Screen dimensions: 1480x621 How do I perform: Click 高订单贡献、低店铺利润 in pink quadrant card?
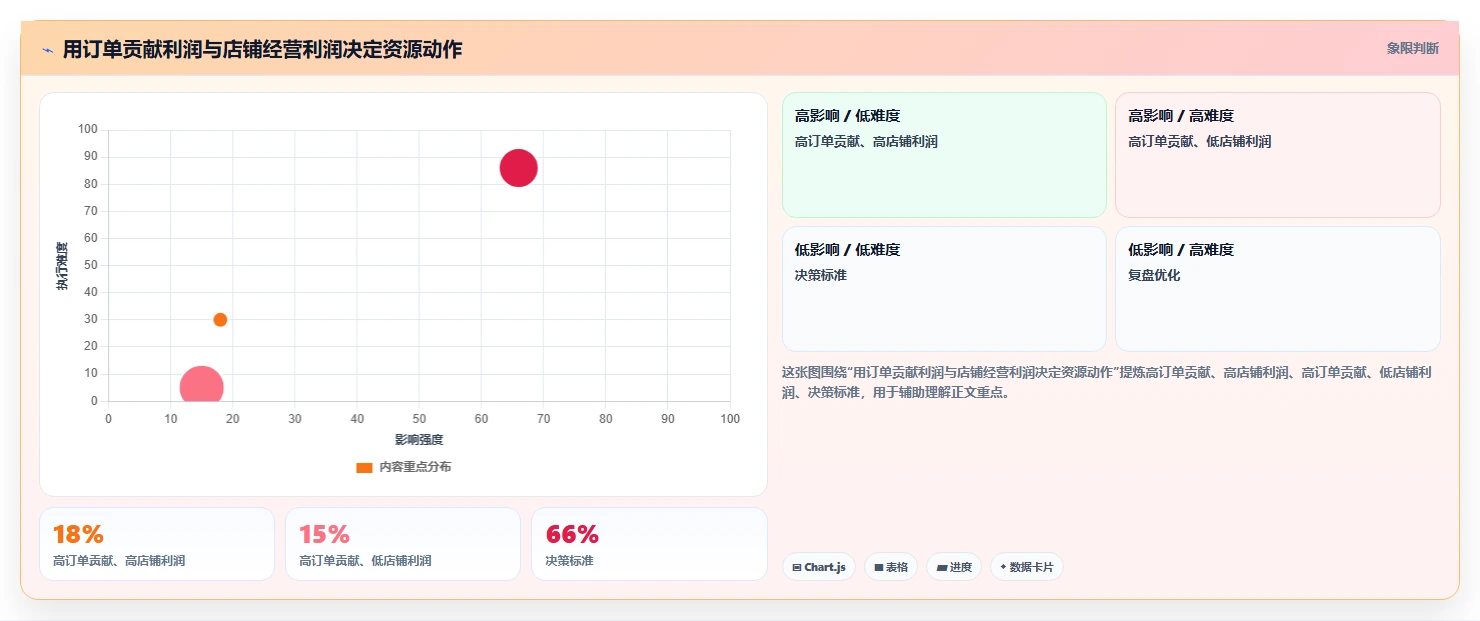click(1199, 142)
